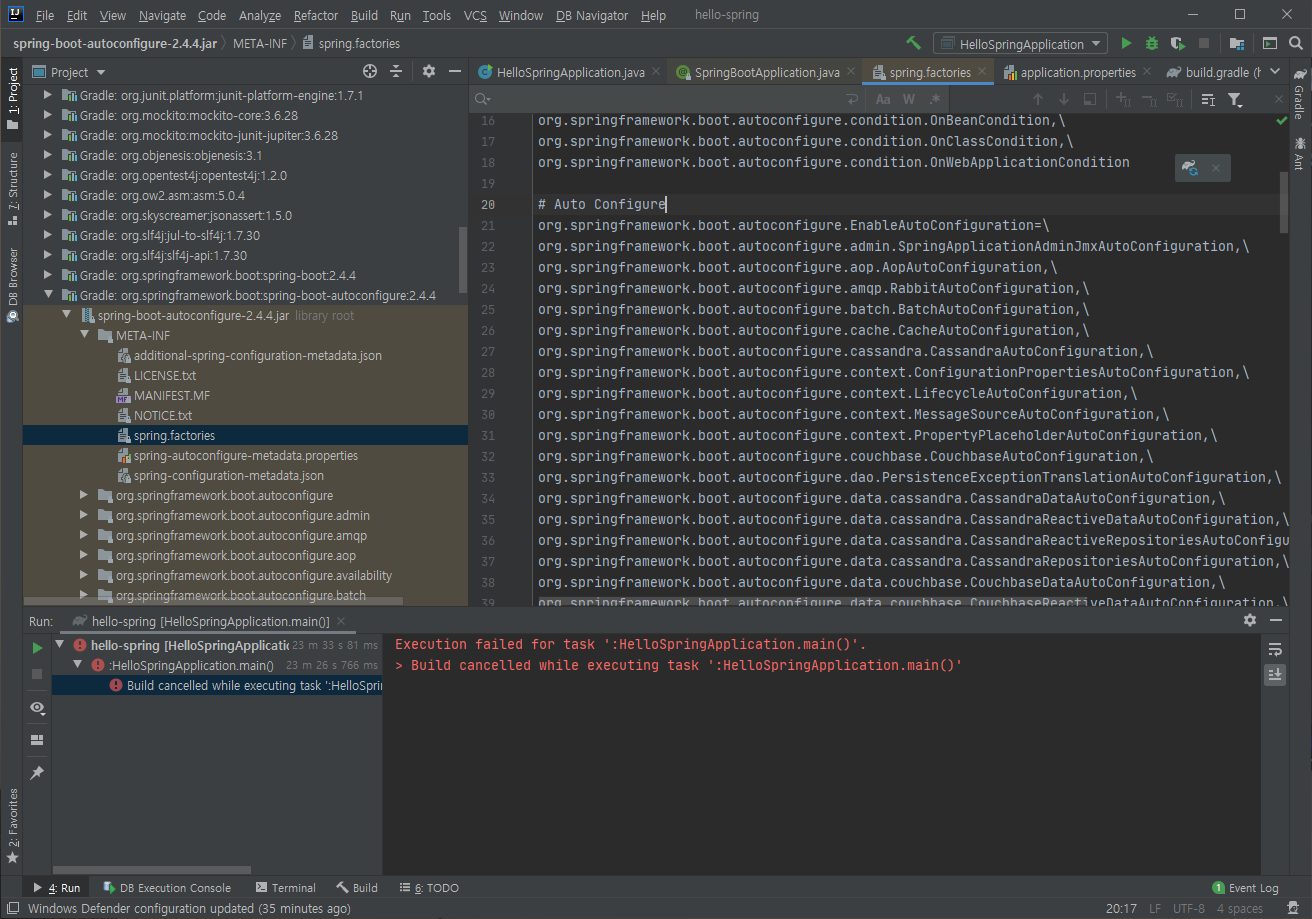Toggle Match Case in find bar
The height and width of the screenshot is (919, 1312).
click(x=883, y=99)
